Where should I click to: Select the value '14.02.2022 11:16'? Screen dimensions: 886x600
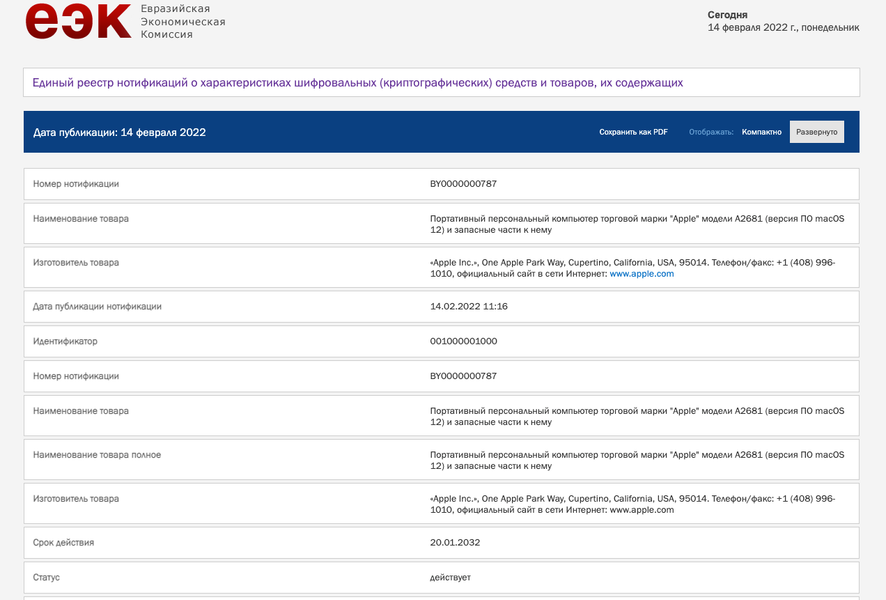(x=468, y=306)
